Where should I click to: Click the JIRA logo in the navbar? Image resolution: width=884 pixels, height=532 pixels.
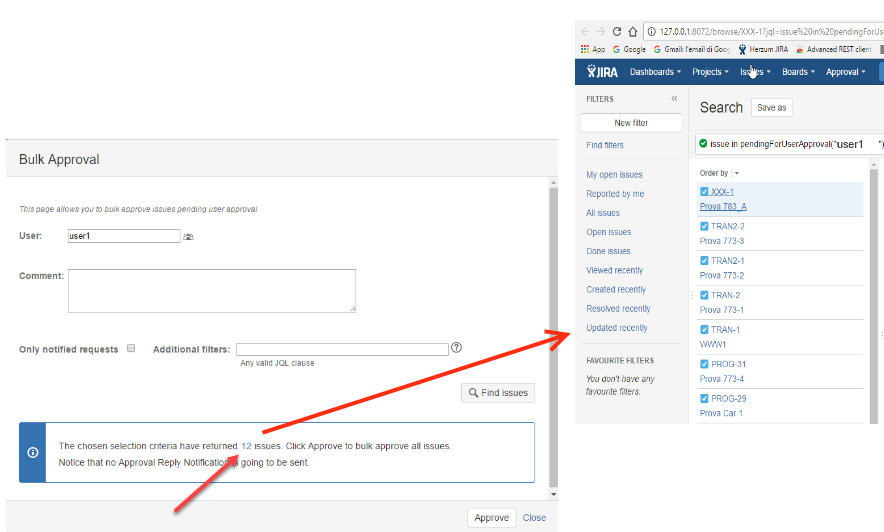coord(602,72)
